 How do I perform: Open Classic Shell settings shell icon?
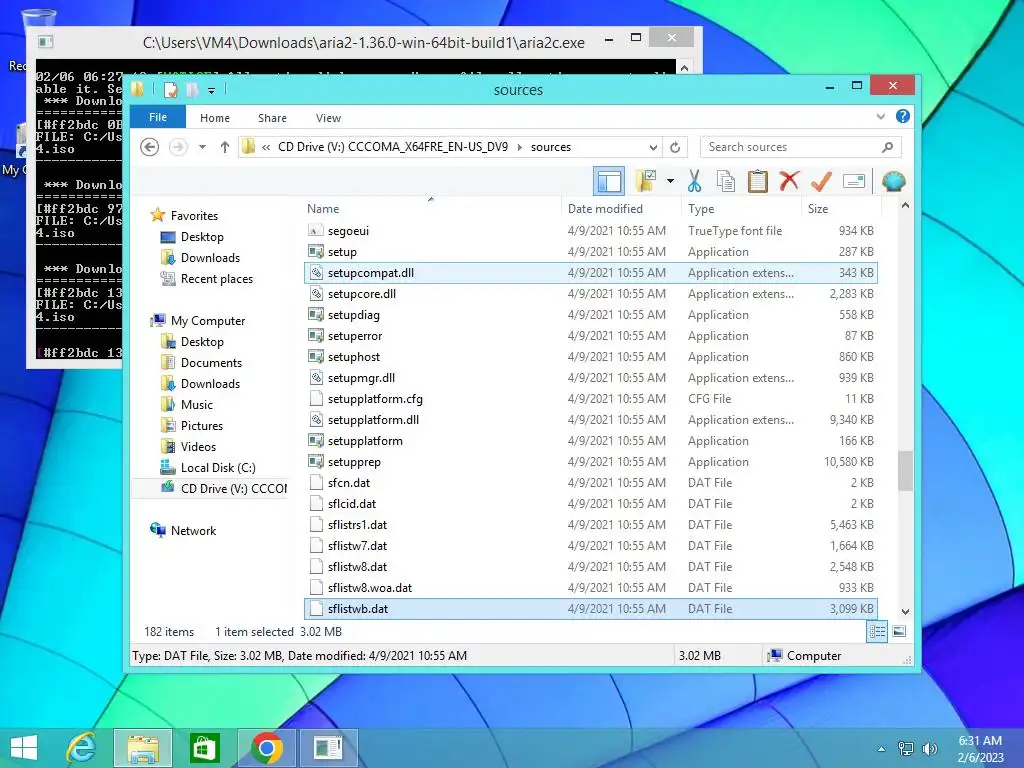(x=893, y=181)
